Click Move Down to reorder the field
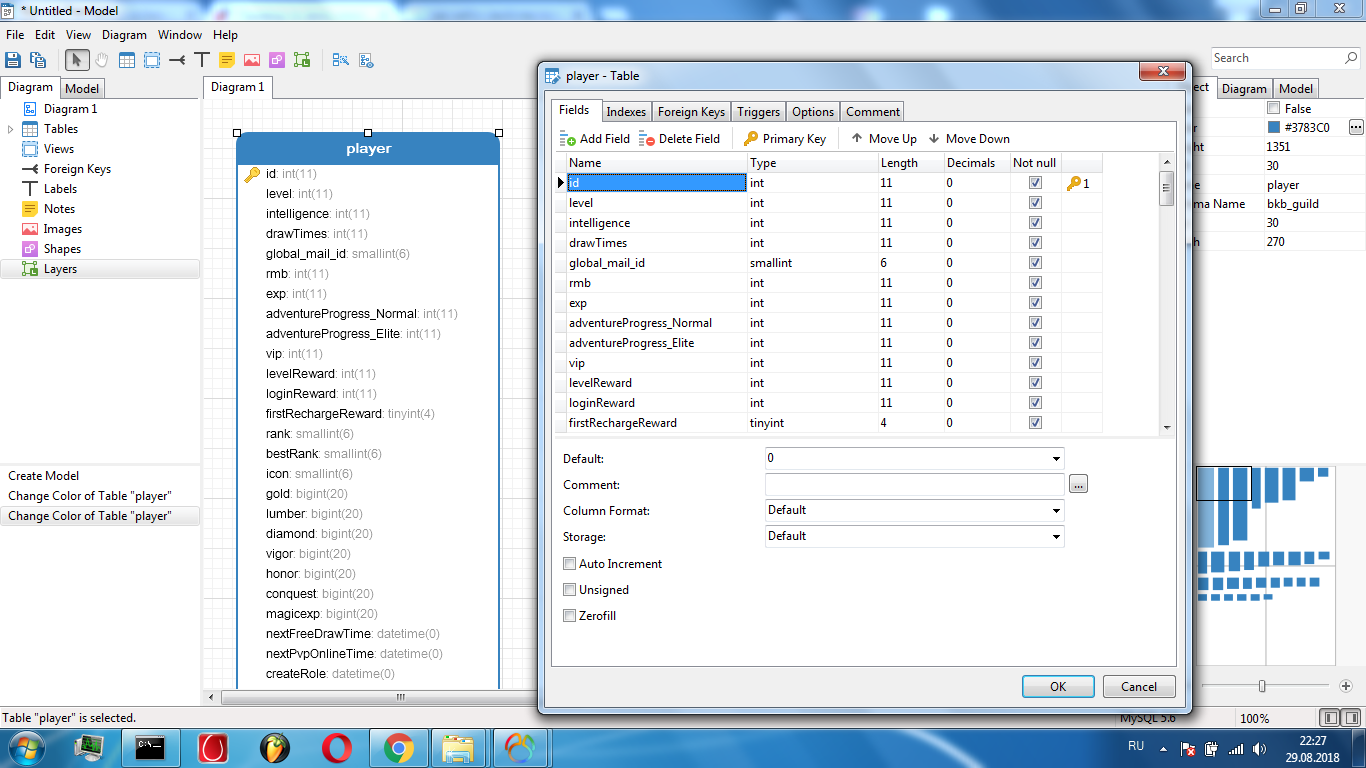This screenshot has width=1366, height=768. (969, 139)
